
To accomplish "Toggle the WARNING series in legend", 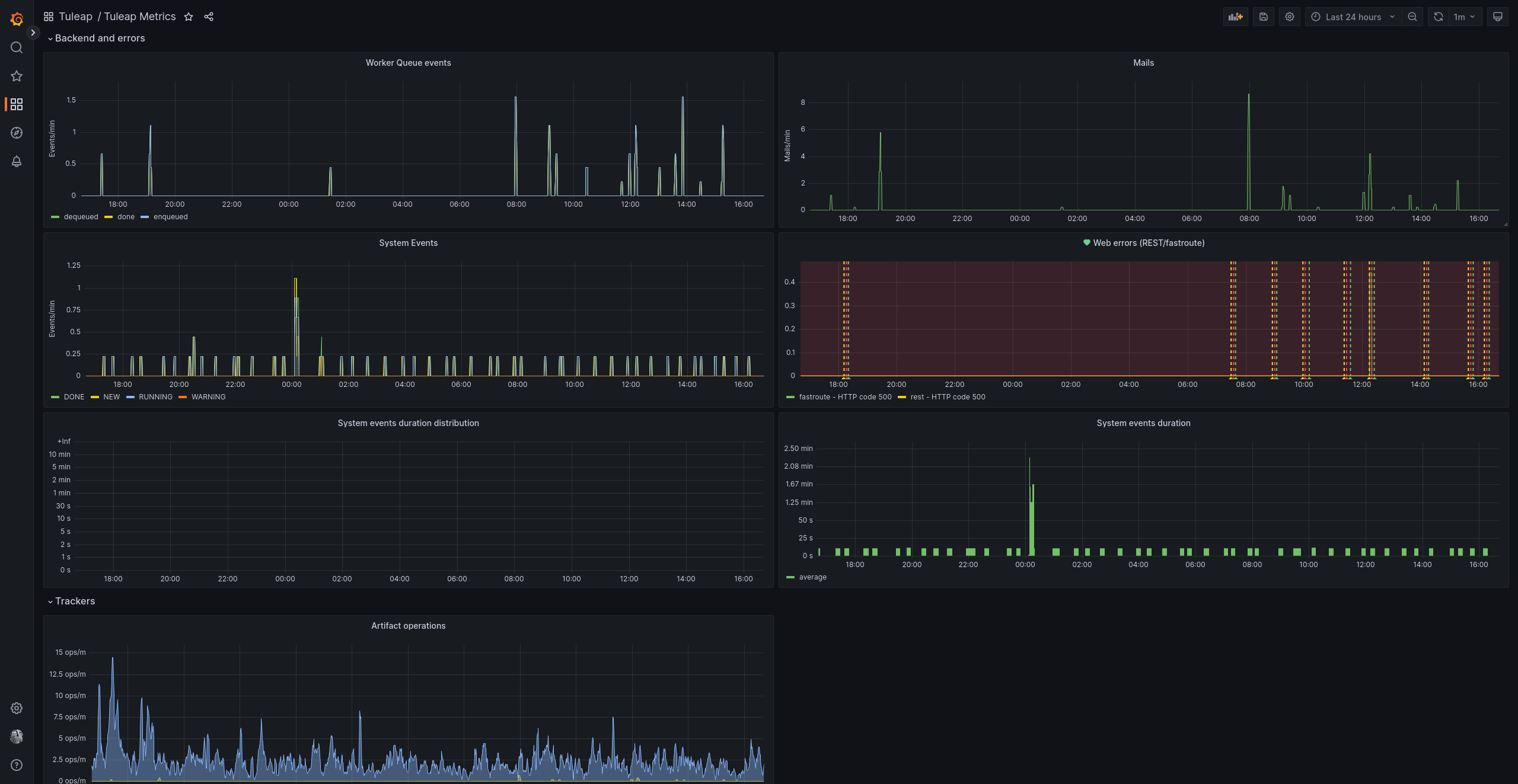I will pos(208,397).
